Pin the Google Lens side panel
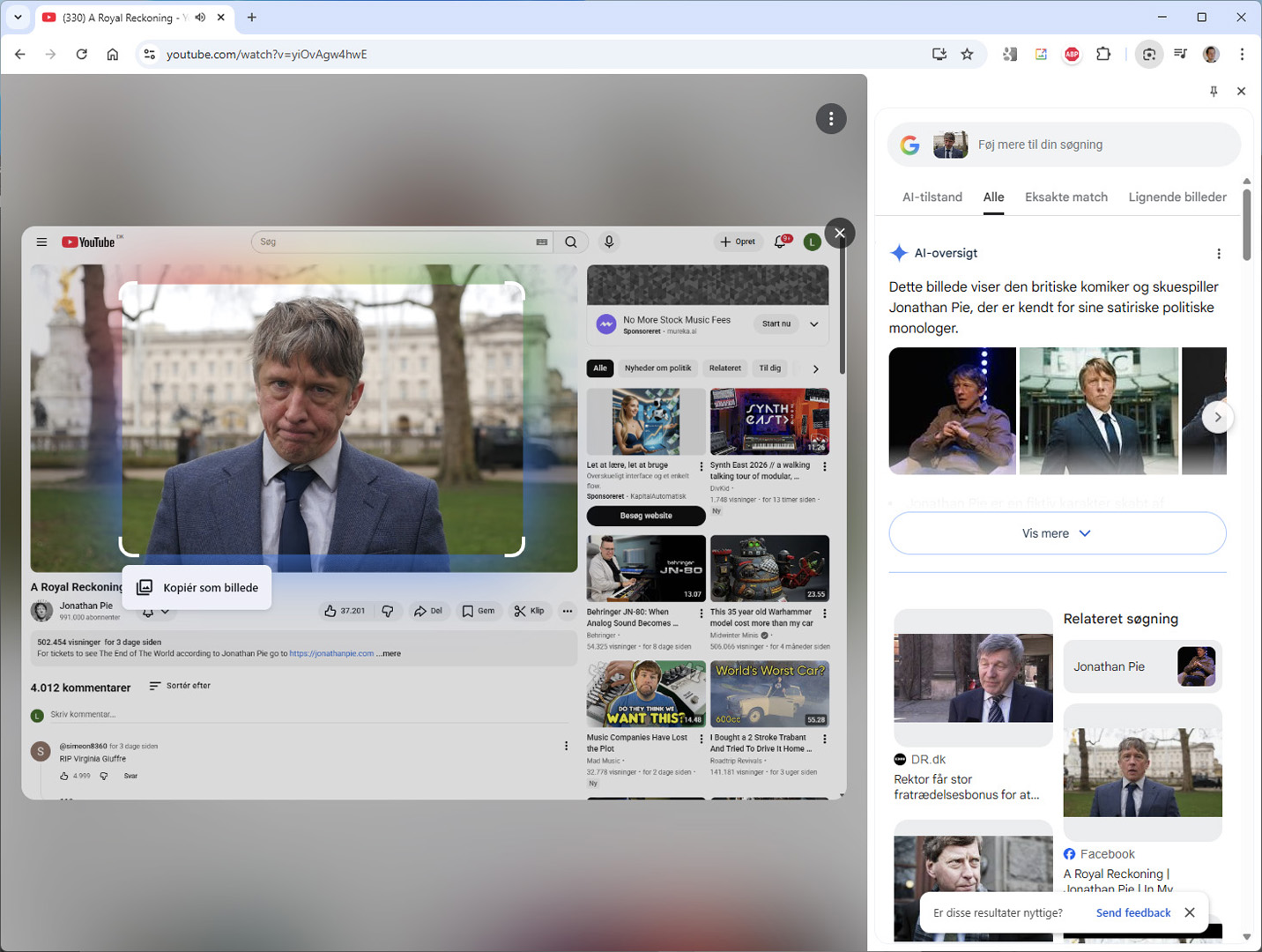 click(1214, 91)
